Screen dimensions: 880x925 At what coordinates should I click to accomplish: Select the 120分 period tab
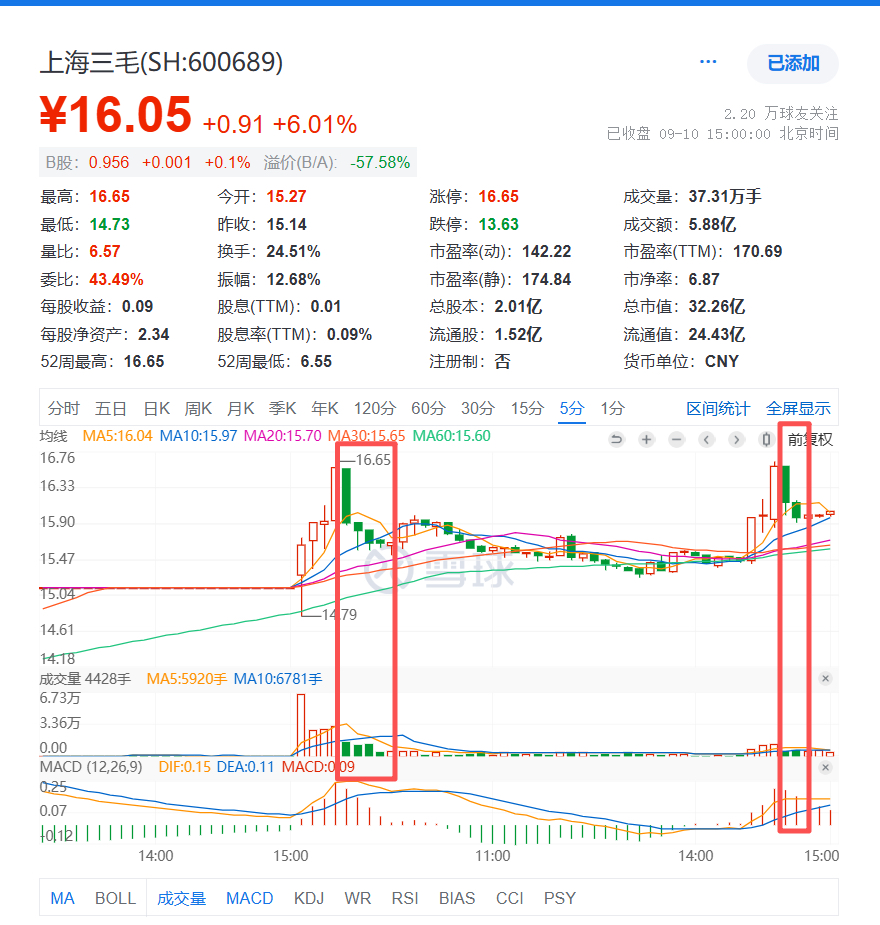click(375, 408)
